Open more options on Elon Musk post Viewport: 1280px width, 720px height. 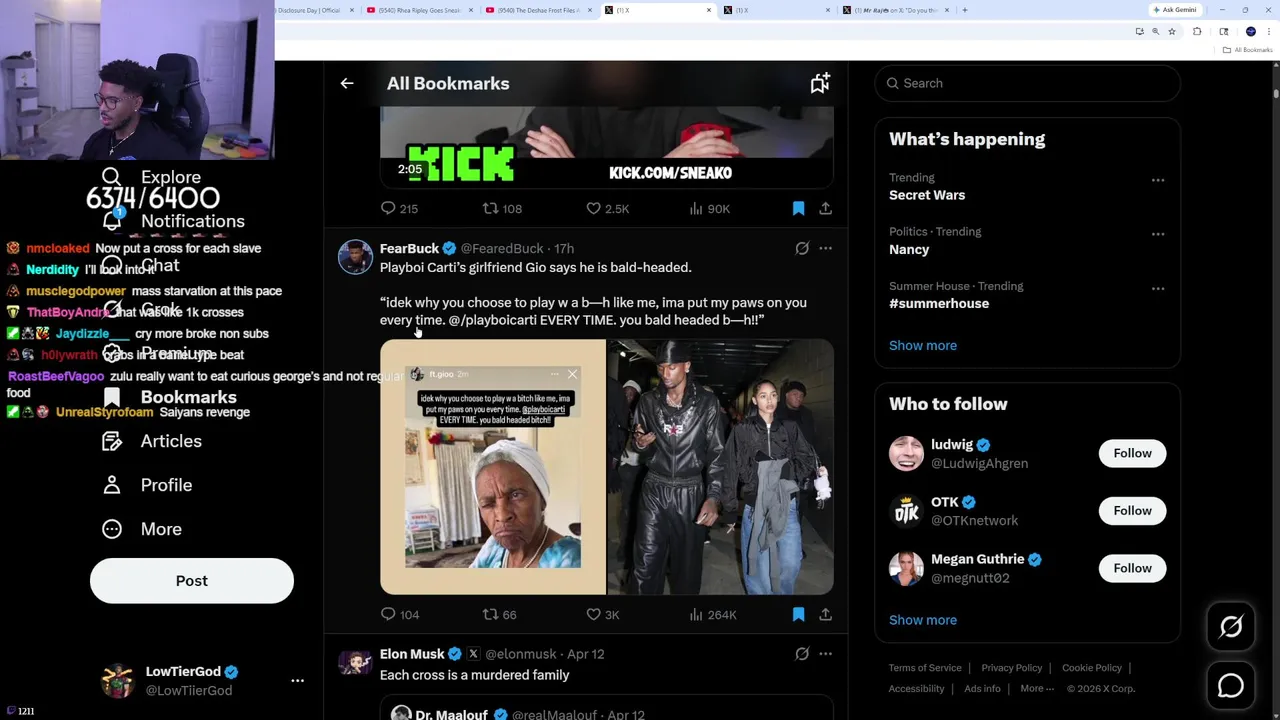coord(825,654)
